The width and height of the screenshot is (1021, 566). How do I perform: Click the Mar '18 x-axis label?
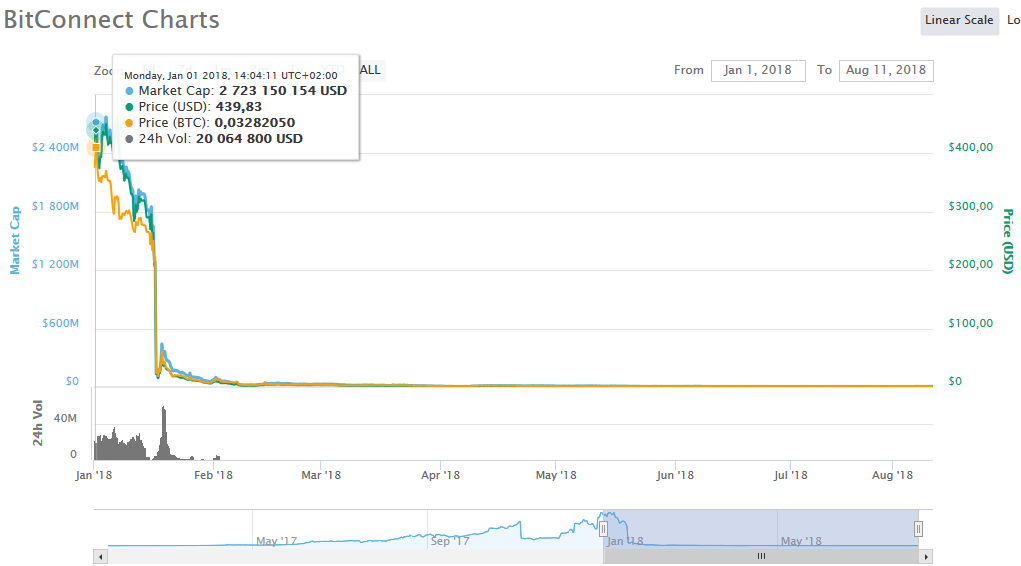321,475
